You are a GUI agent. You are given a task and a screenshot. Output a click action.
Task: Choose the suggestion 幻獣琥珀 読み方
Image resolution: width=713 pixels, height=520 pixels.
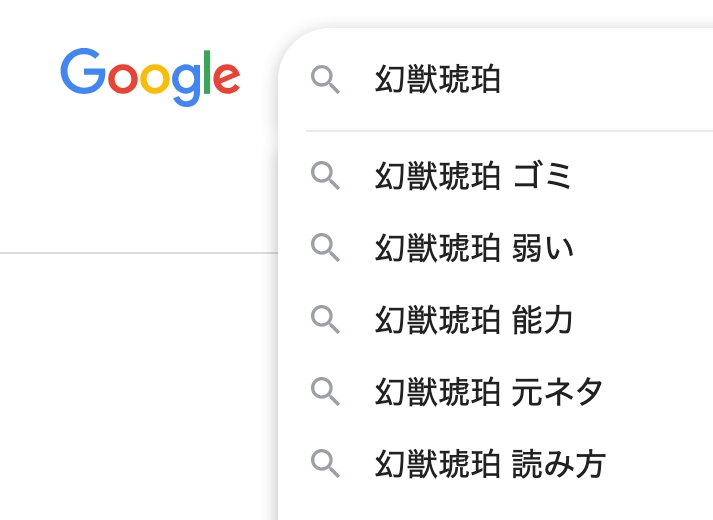(x=489, y=463)
